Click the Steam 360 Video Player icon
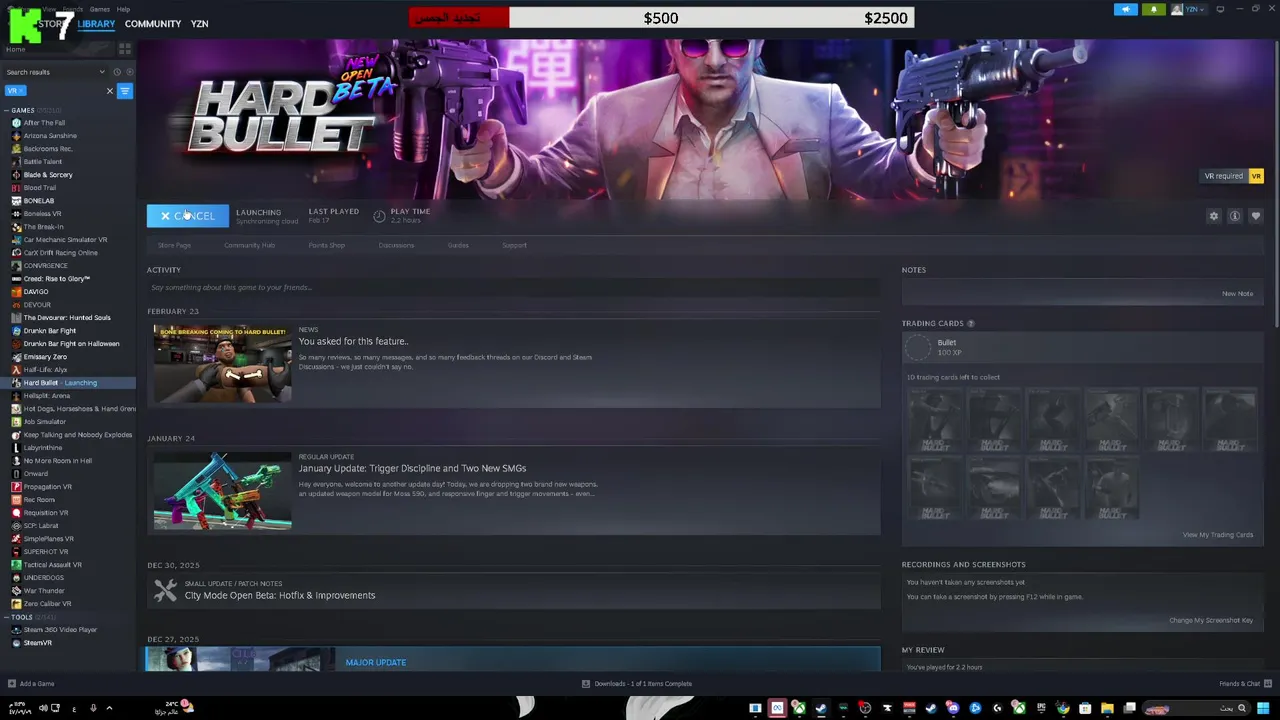Screen dimensions: 1280x720 (16, 630)
